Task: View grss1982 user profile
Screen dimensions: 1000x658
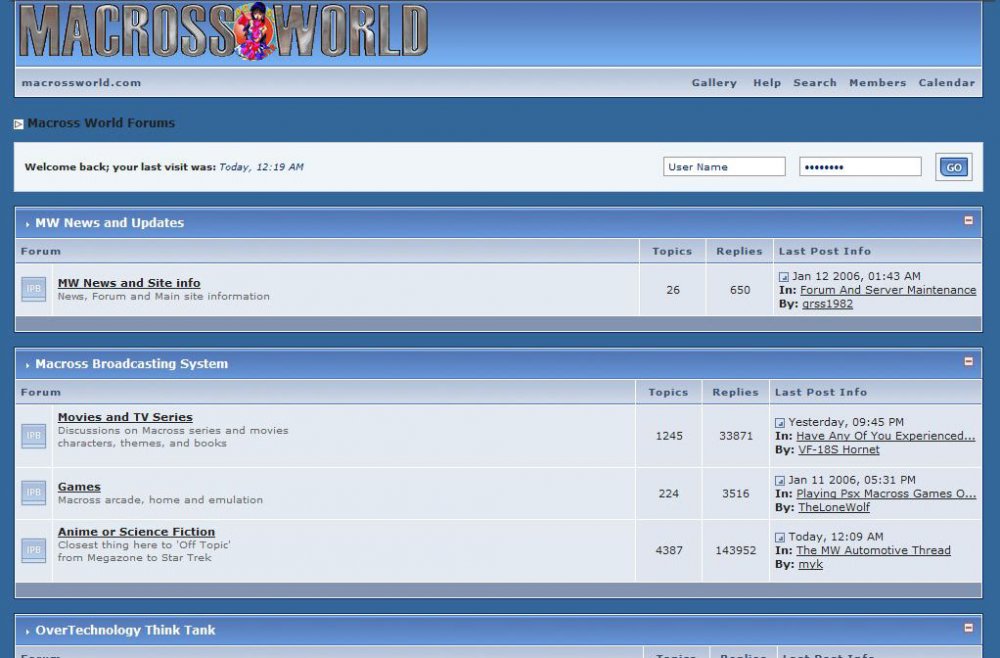Action: (827, 304)
